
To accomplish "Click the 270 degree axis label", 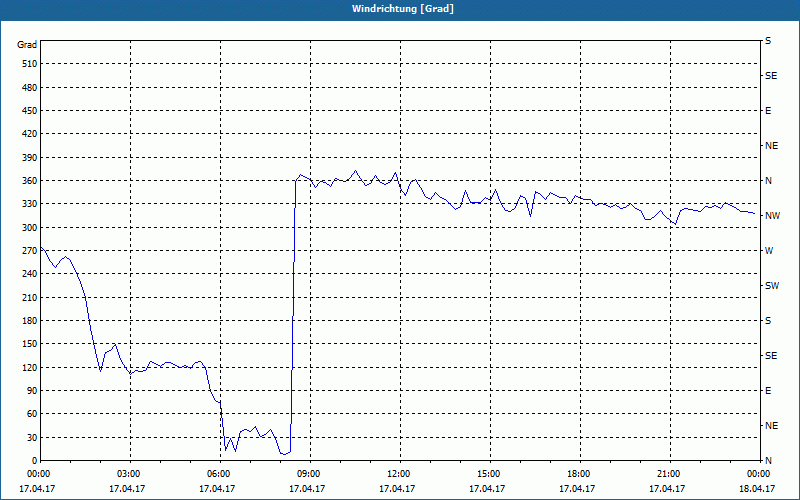I will (x=30, y=251).
